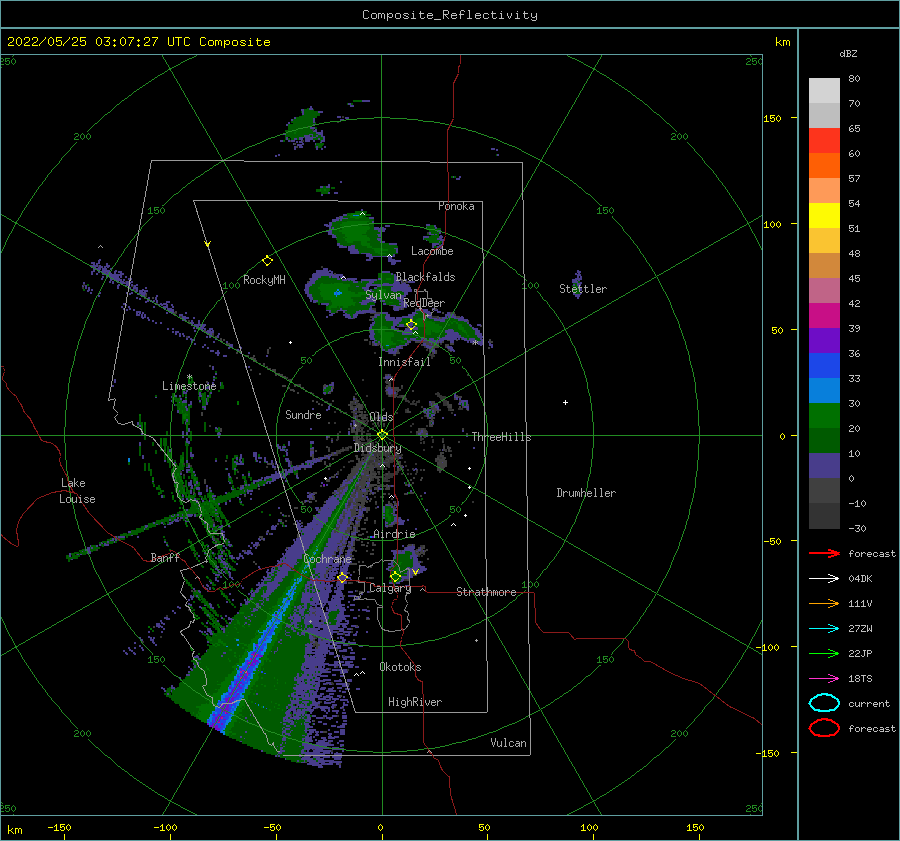Click the white plus marker above Drumheller

click(x=565, y=402)
